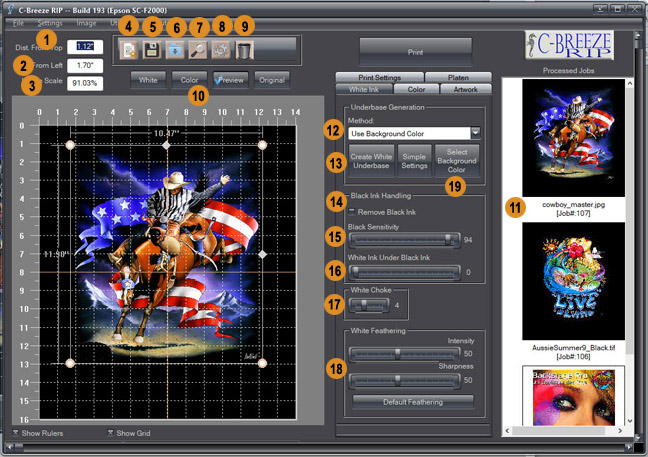Select the AussieSummer9_Black.tif job thumbnail
Screen dimensions: 648x457
point(573,281)
